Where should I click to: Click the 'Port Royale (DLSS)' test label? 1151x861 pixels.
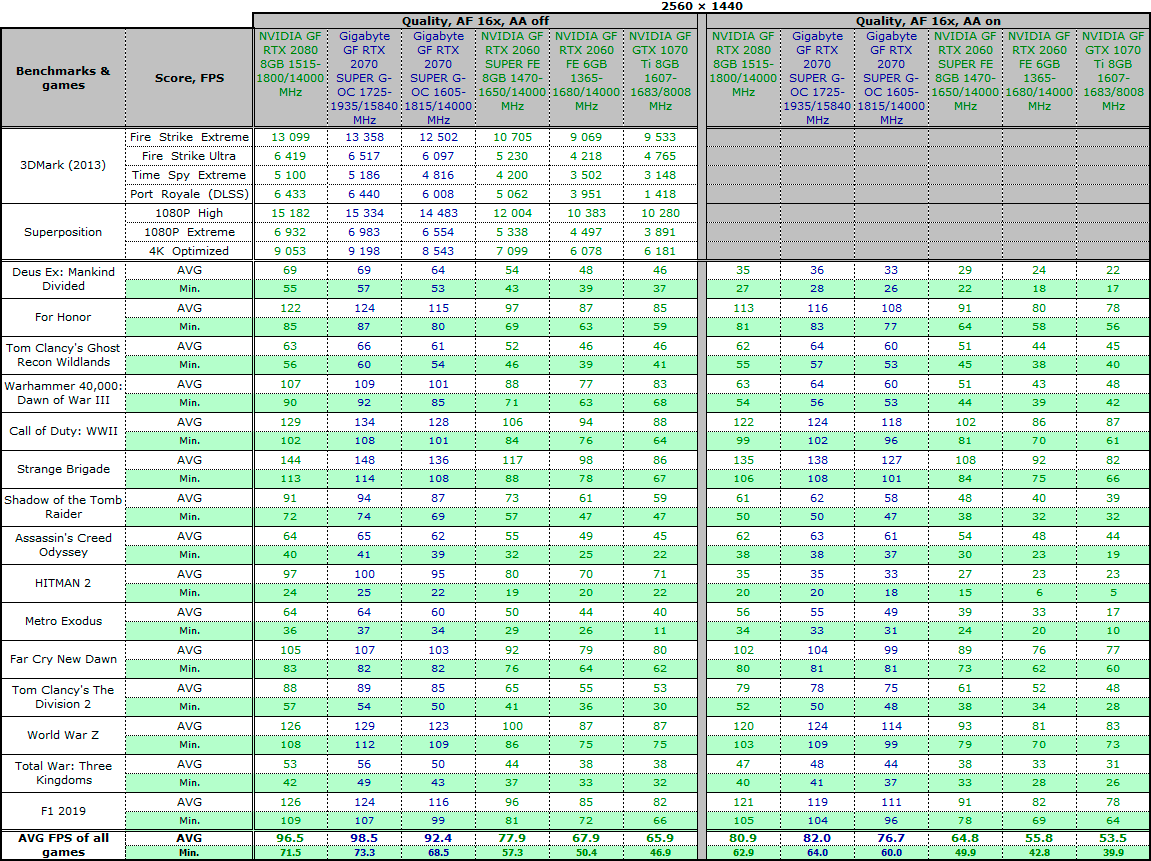click(189, 195)
